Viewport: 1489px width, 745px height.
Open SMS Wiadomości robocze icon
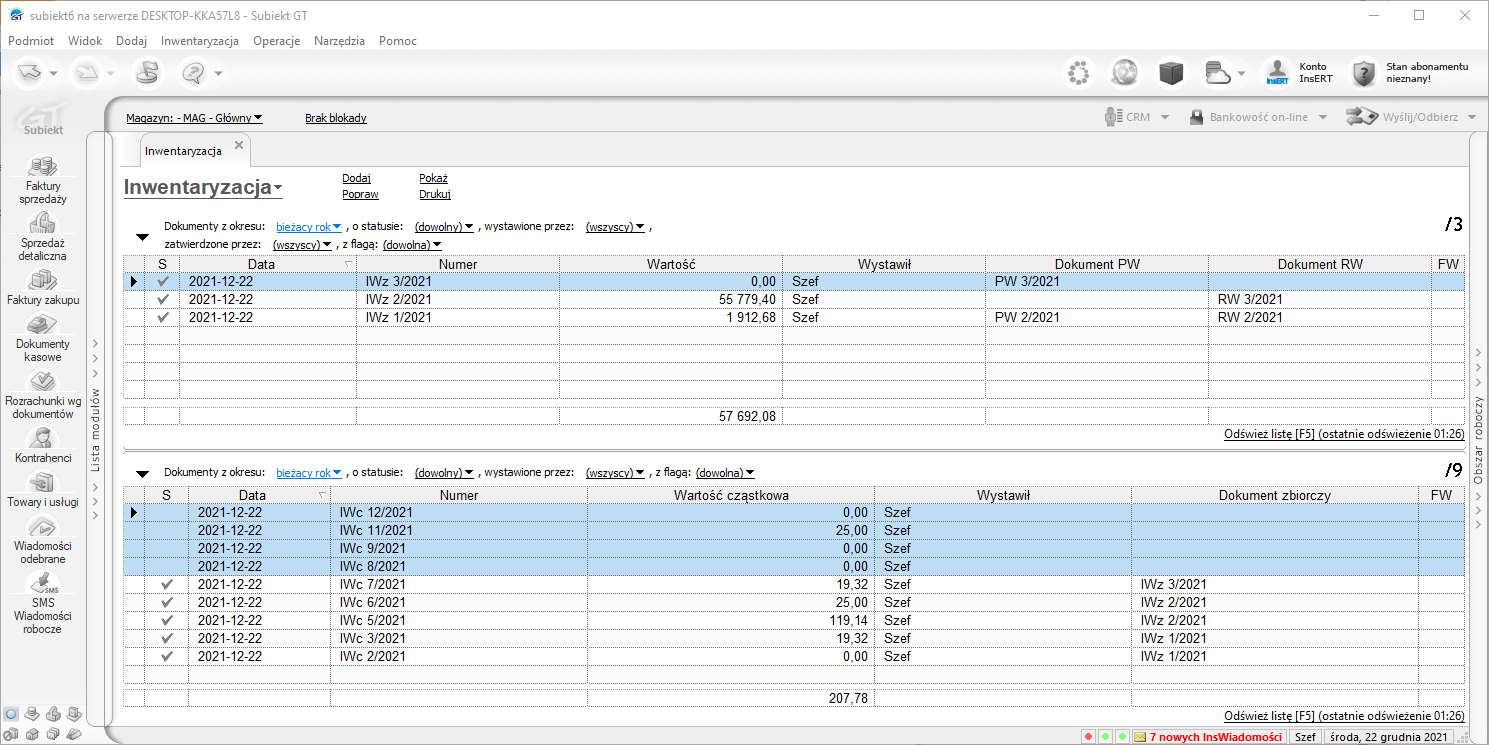pos(42,584)
